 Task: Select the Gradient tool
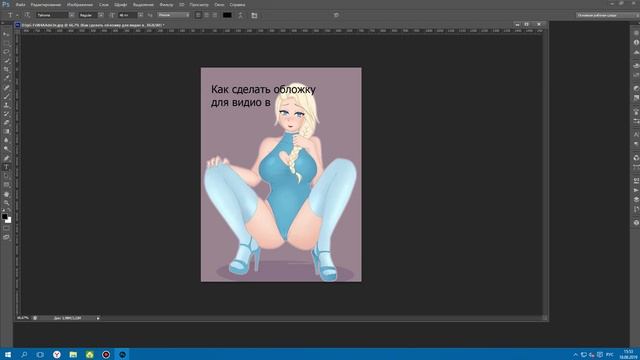point(6,131)
